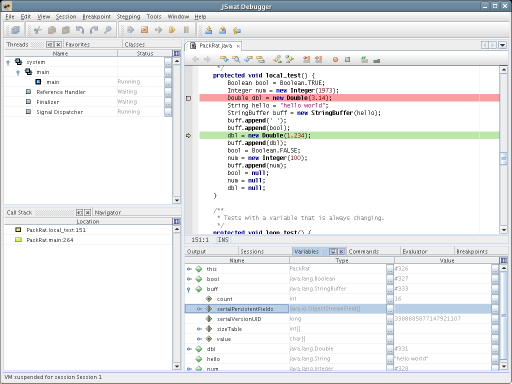The image size is (512, 384).
Task: Open the Session menu
Action: 66,16
